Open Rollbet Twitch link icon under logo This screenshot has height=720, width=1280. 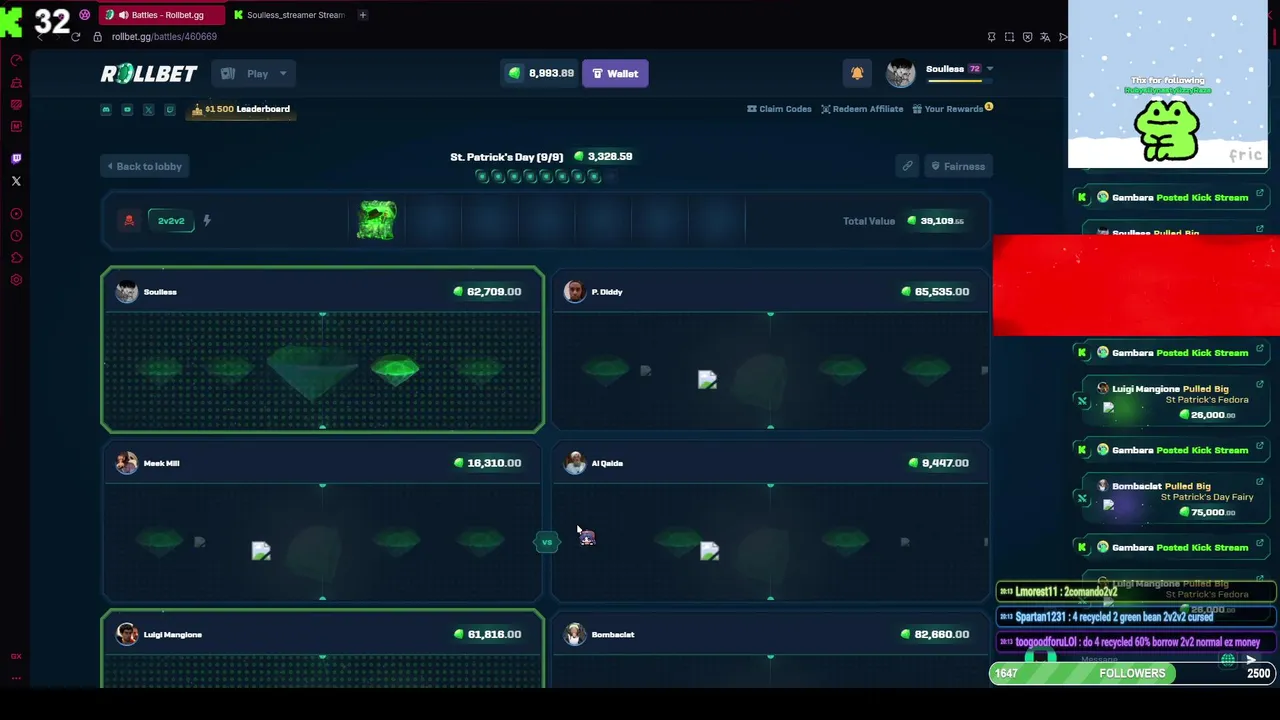(169, 109)
